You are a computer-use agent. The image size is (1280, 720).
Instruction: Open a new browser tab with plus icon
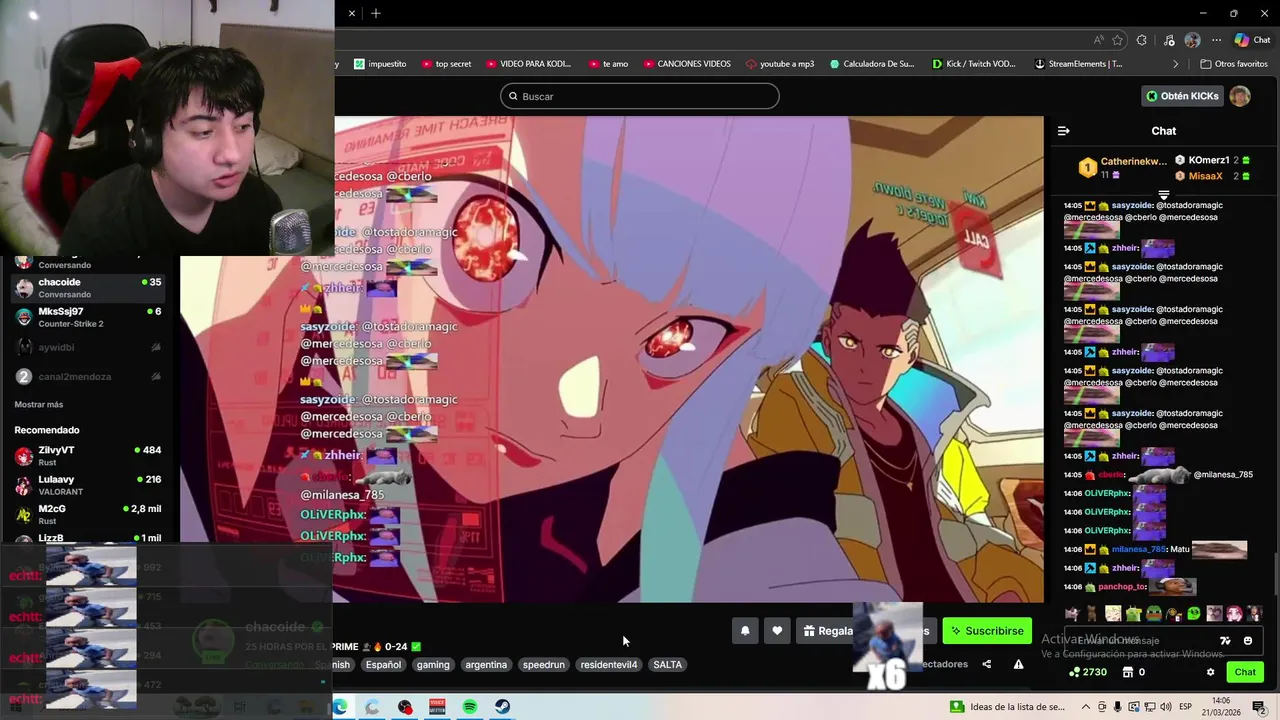coord(376,13)
